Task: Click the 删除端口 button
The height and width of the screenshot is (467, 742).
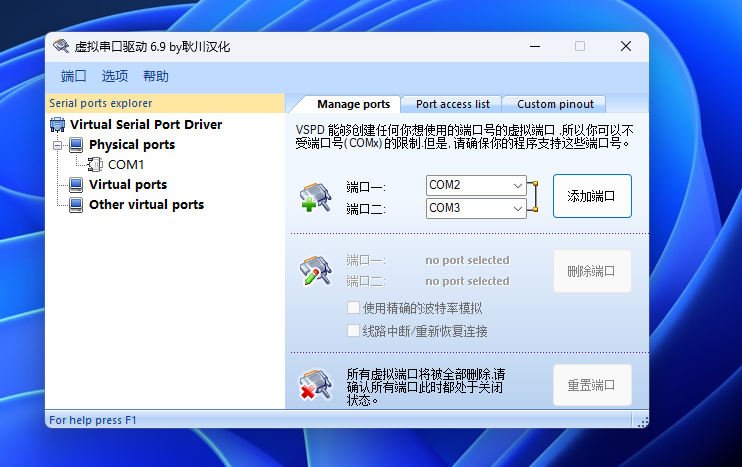Action: (592, 271)
